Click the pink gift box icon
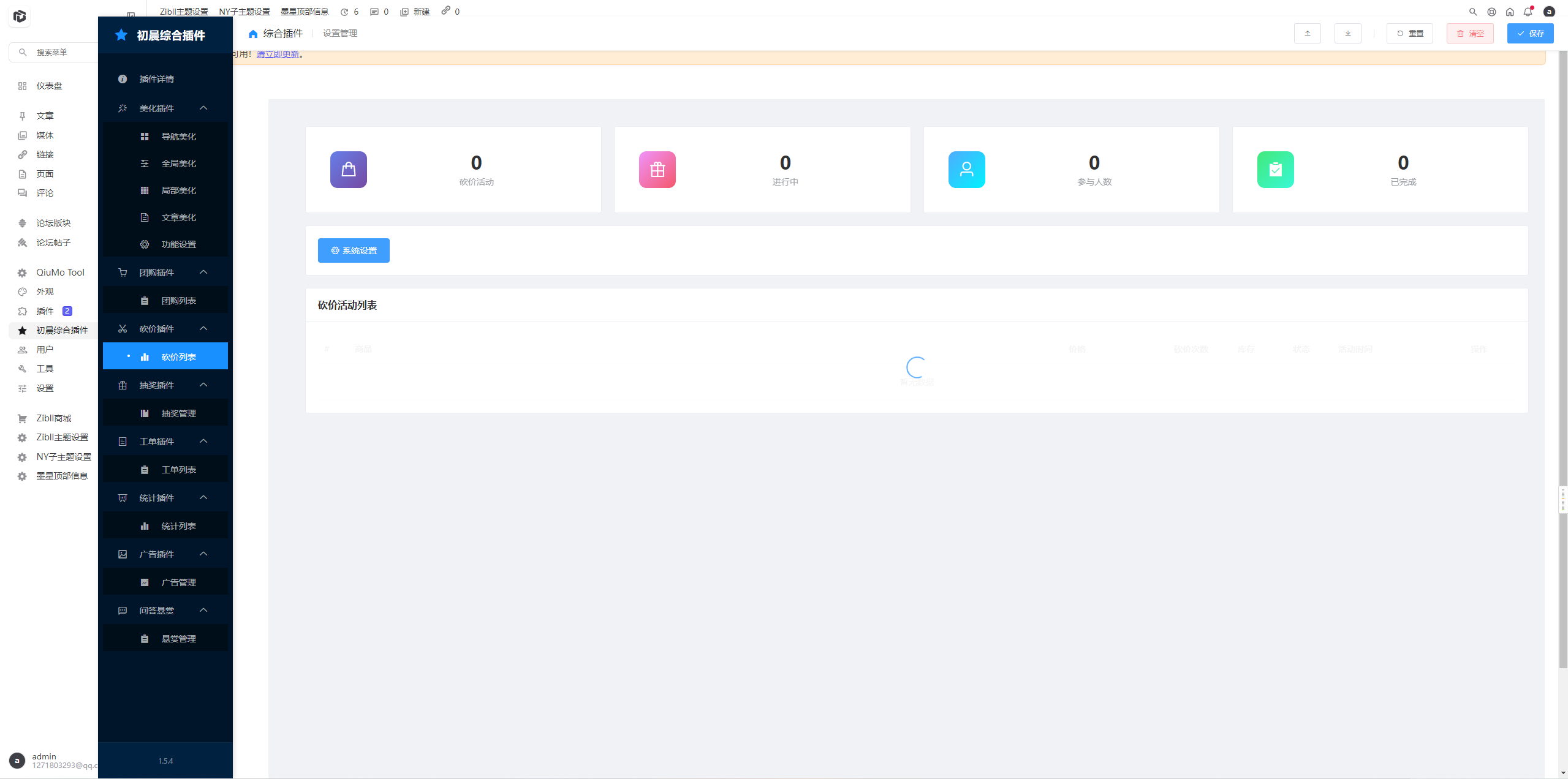 (657, 170)
